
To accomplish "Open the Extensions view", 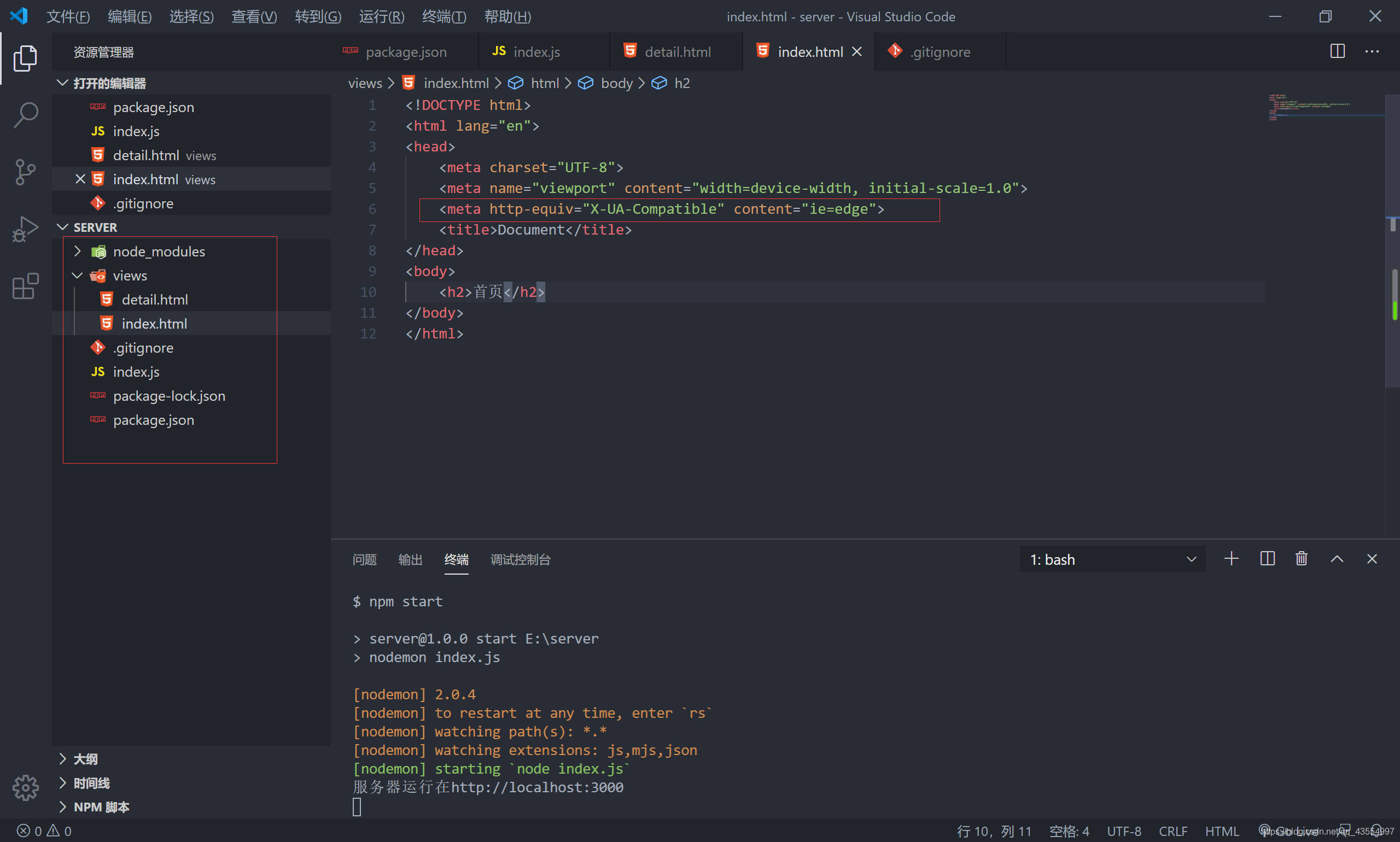I will click(x=26, y=286).
